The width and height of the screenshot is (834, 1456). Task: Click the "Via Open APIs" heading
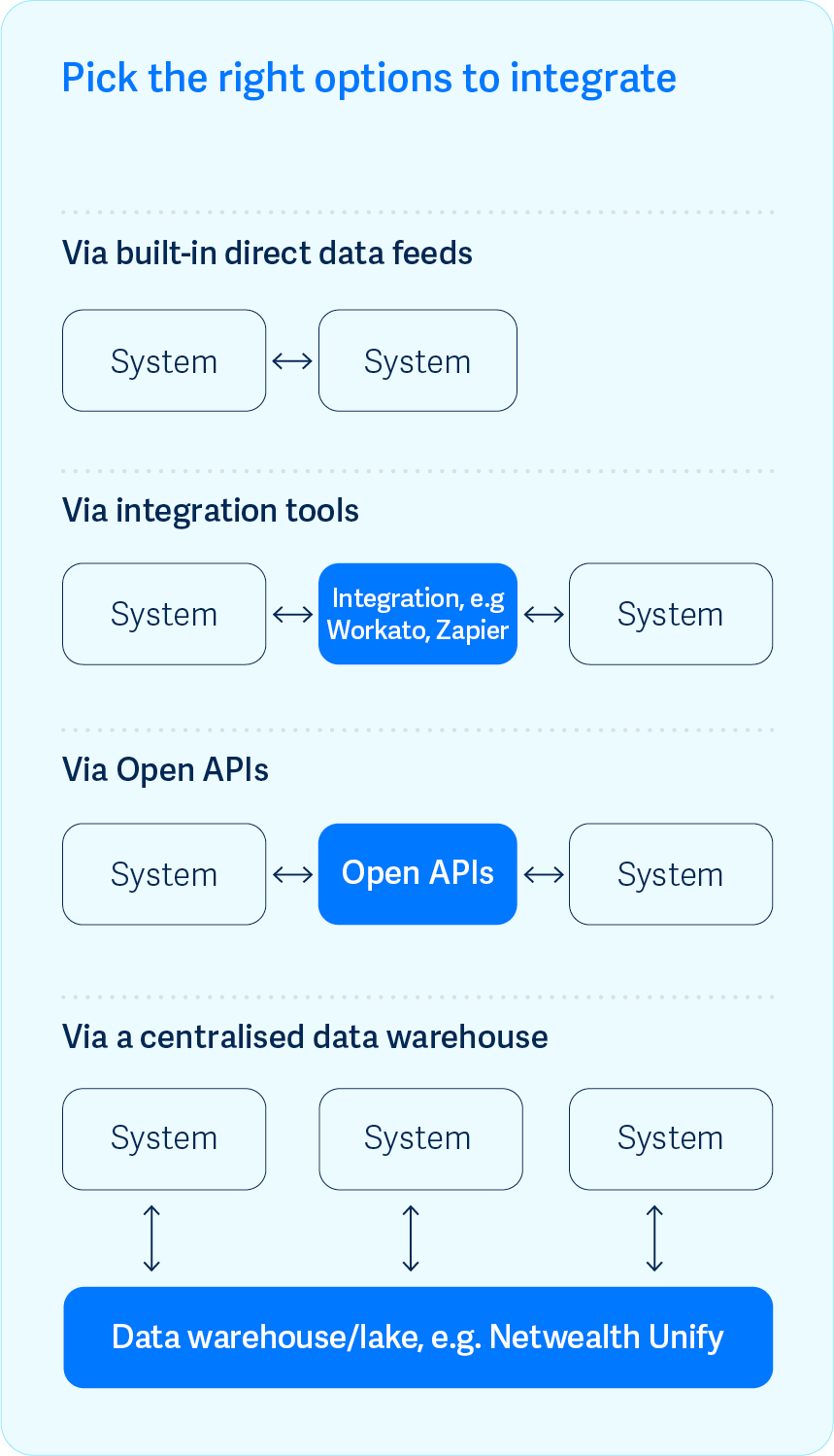click(165, 770)
